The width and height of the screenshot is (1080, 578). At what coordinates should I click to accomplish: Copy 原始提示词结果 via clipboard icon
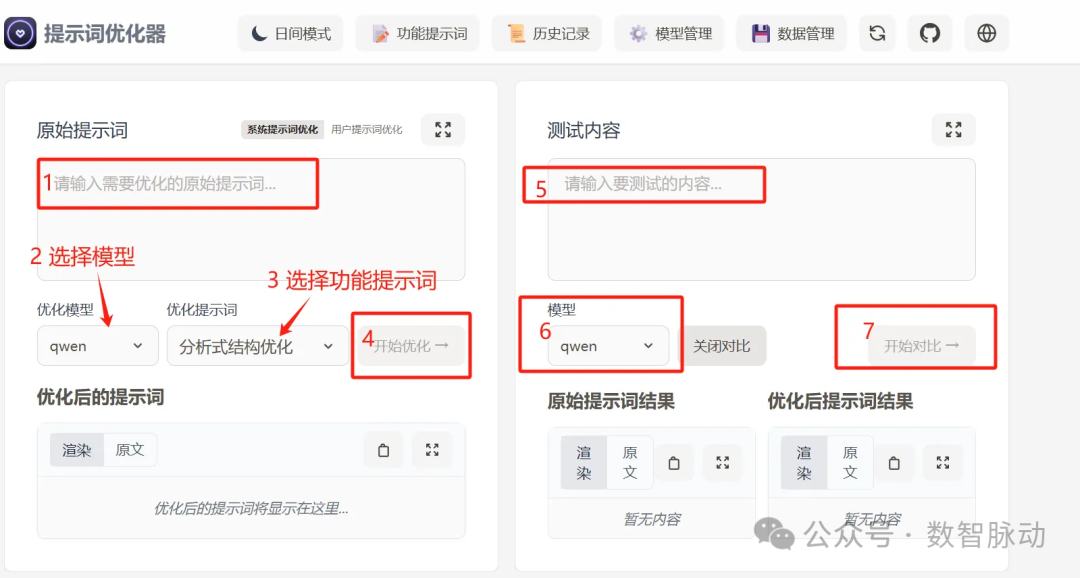click(x=674, y=463)
